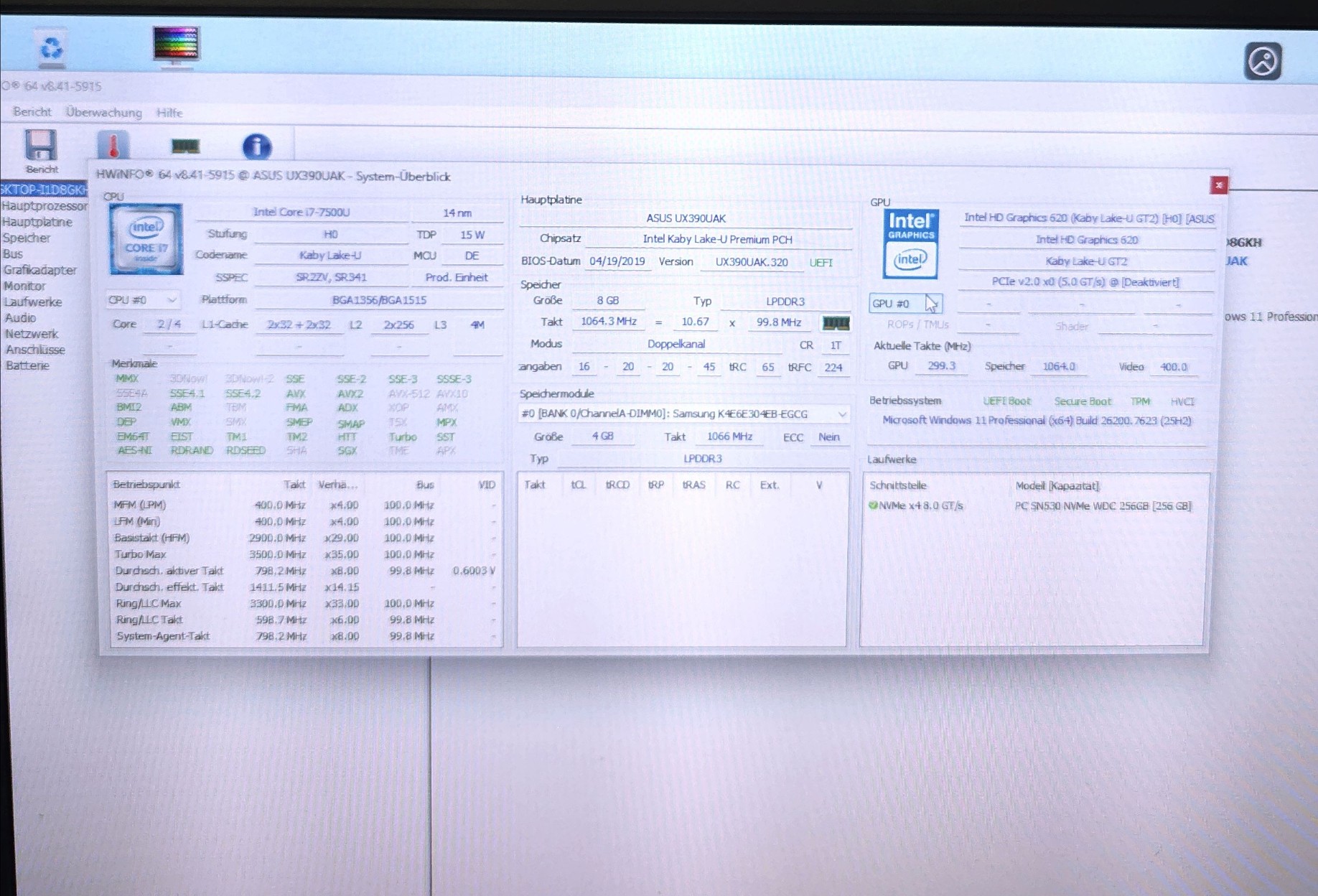Click the ASUS UX390UAK mainboard name field
Viewport: 1318px width, 896px height.
tap(686, 218)
